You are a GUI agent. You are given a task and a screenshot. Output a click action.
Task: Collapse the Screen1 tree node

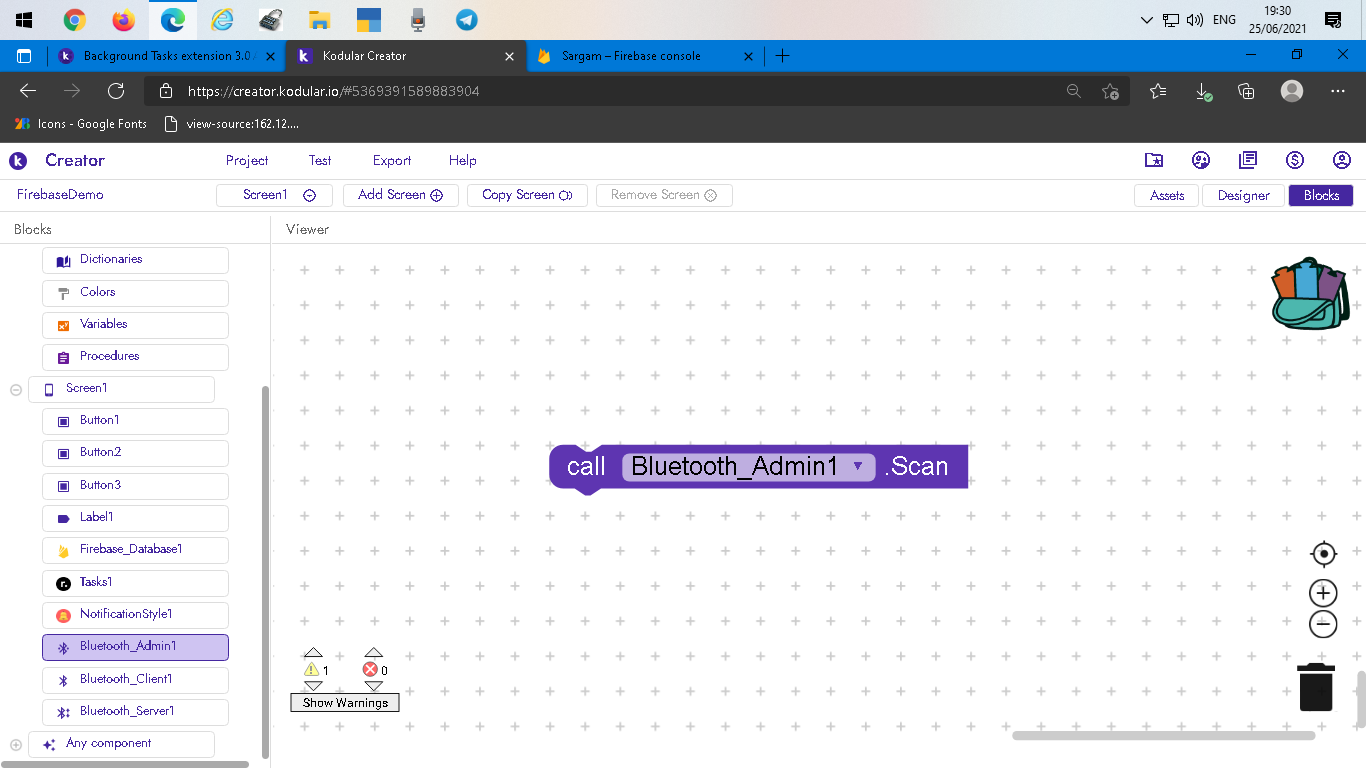(x=16, y=390)
